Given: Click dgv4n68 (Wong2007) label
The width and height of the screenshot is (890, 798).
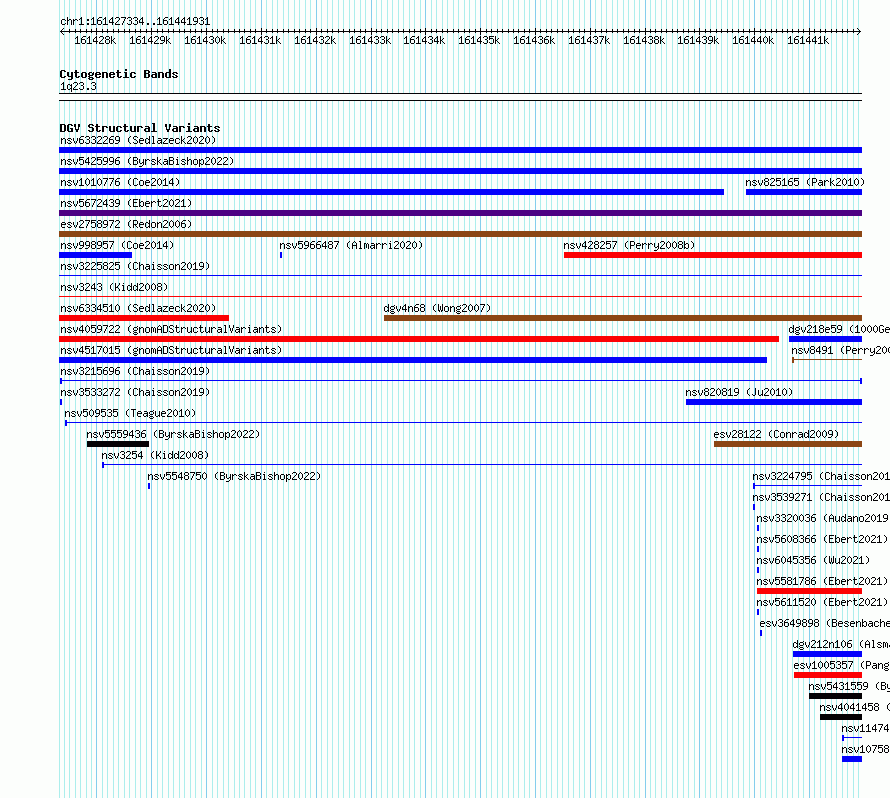Looking at the screenshot, I should pos(437,308).
